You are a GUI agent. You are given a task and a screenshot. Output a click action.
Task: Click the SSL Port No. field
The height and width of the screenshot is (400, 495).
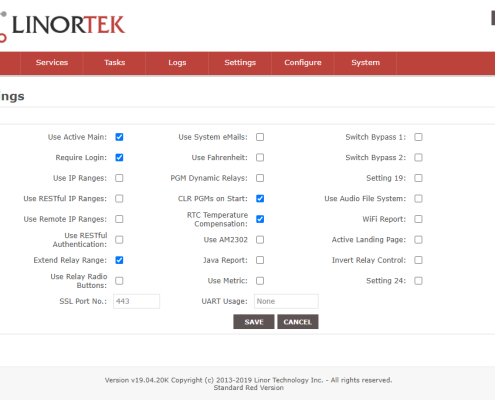point(136,301)
